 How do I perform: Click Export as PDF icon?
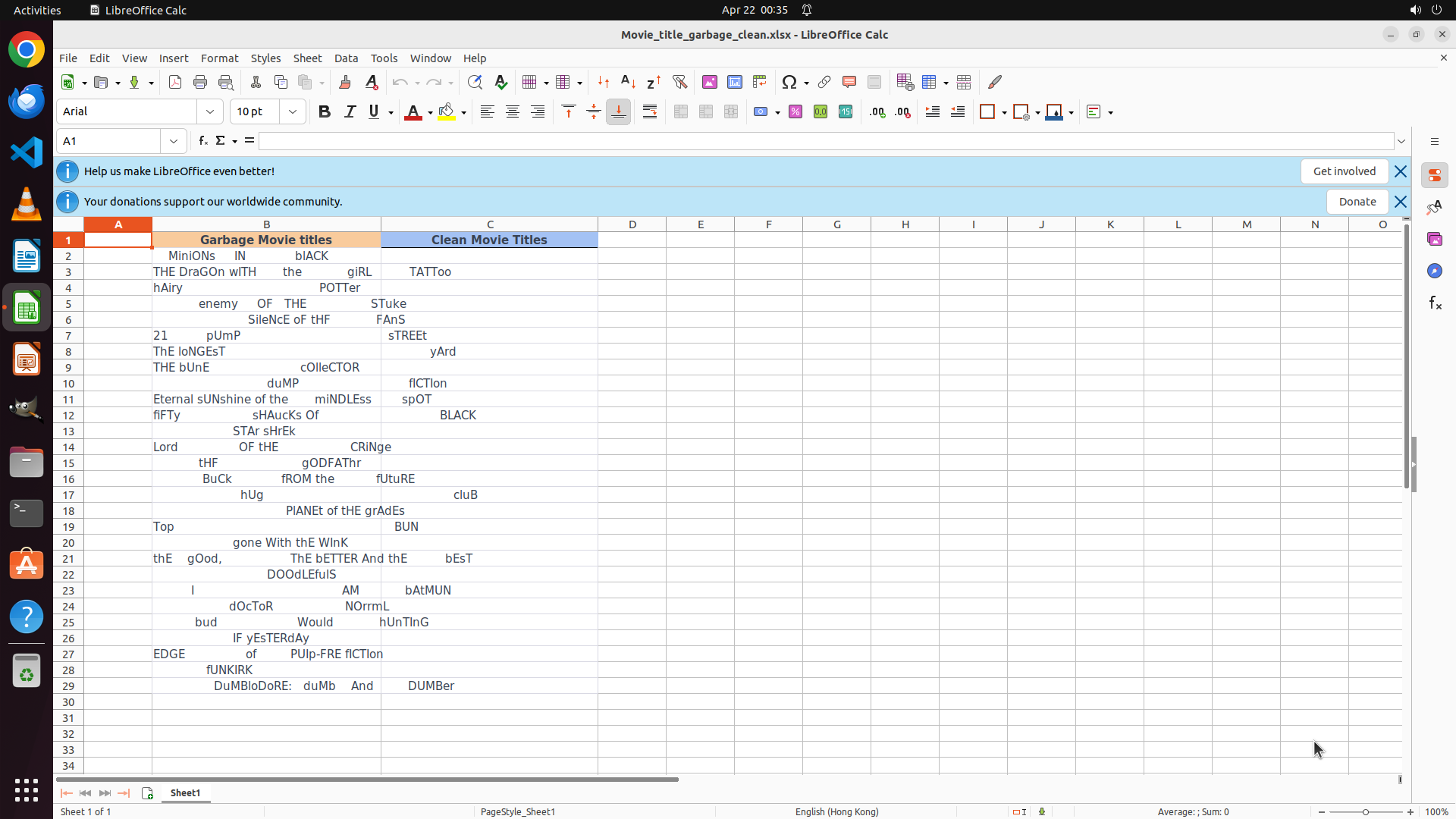175,82
